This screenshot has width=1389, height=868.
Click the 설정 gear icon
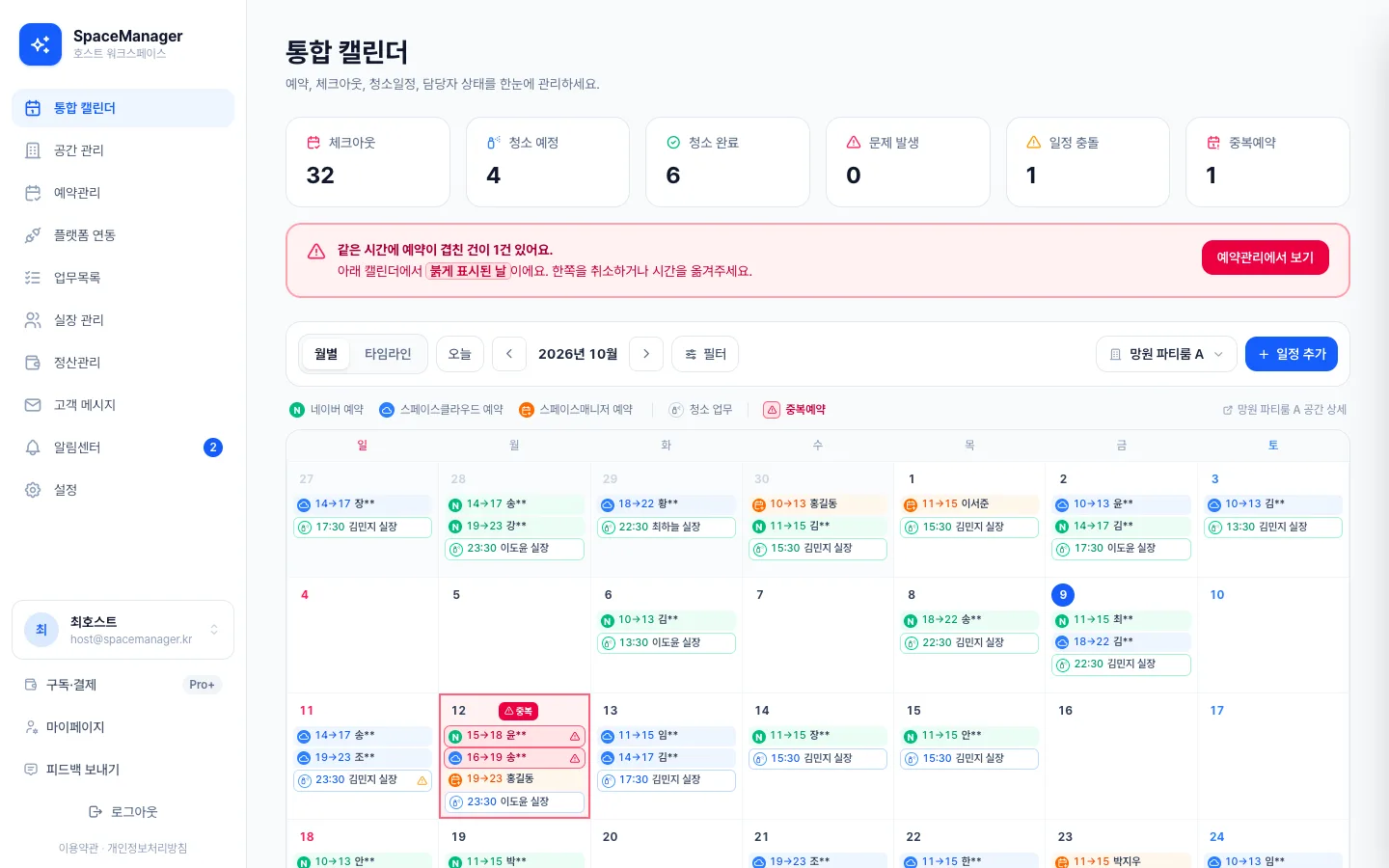(x=33, y=490)
